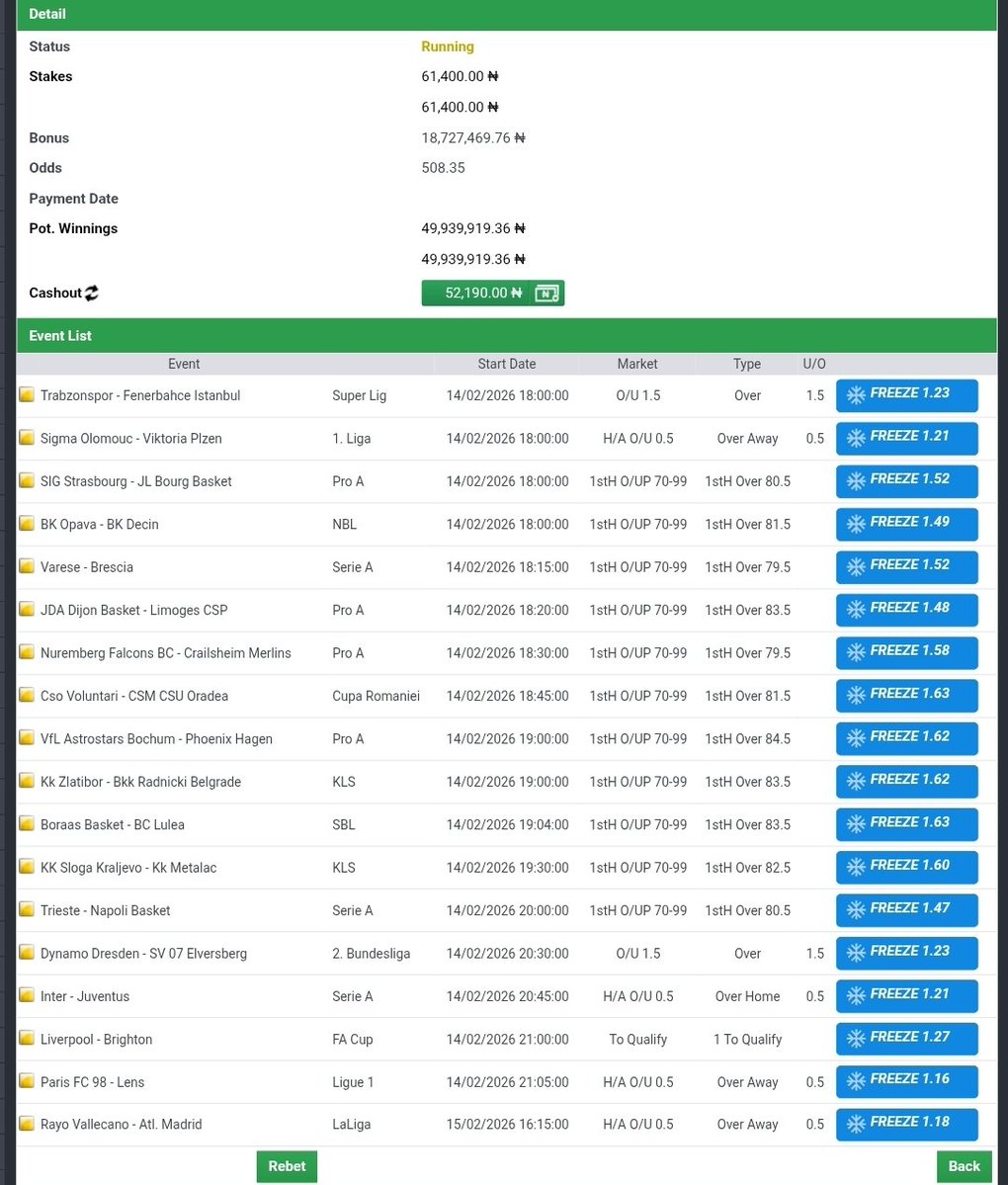
Task: Click yellow status icon for JDA Dijon row
Action: click(27, 609)
